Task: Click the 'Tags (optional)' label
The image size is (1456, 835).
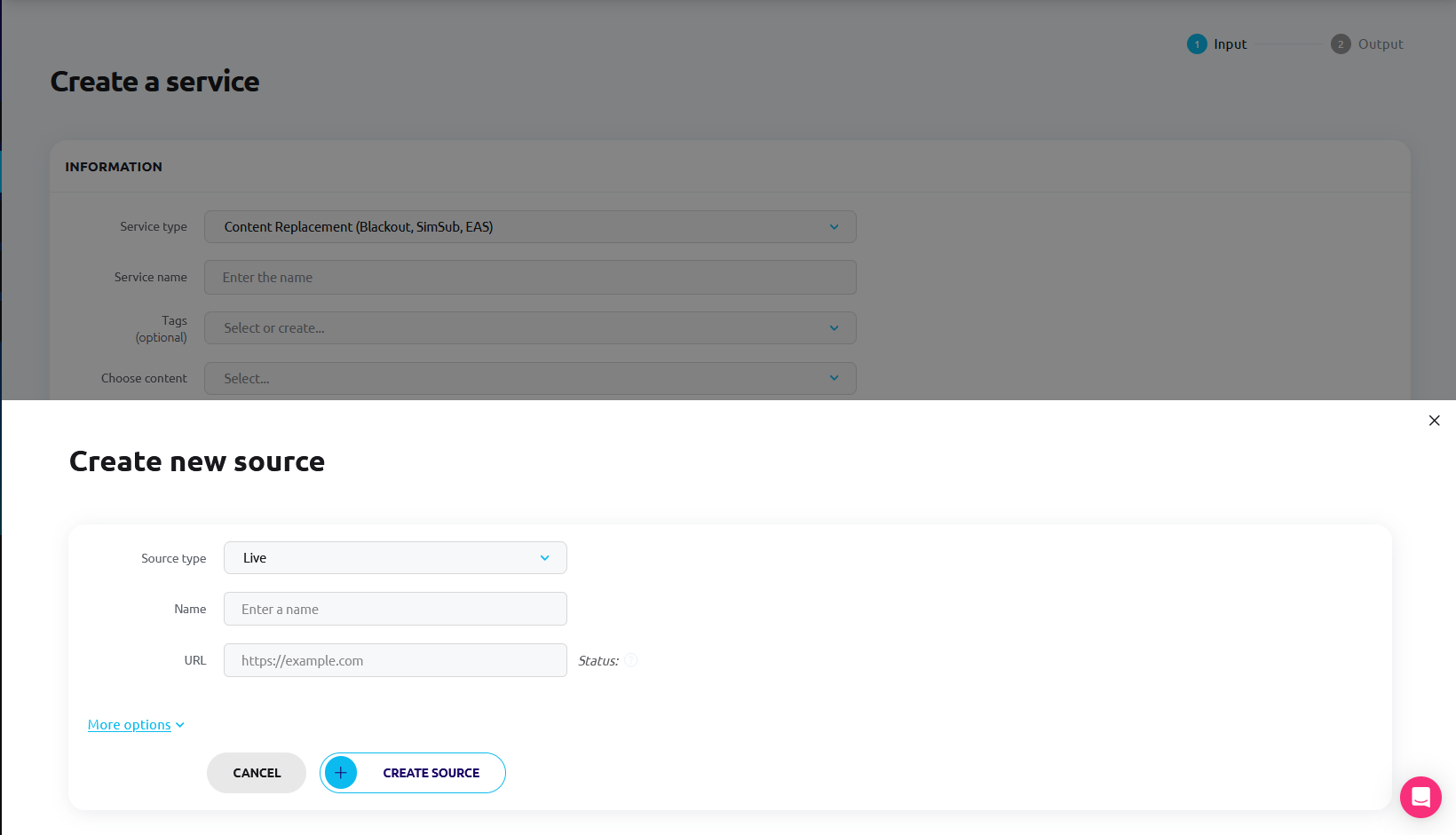Action: point(162,328)
